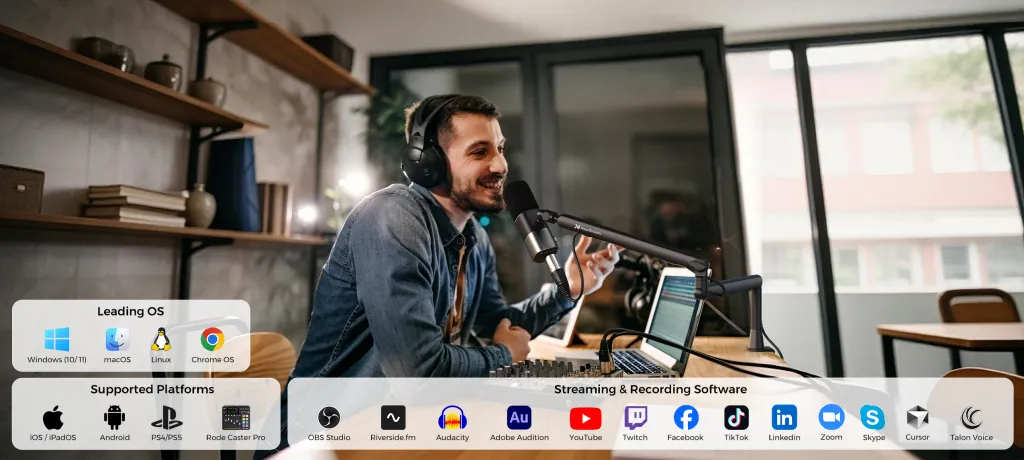The width and height of the screenshot is (1024, 460).
Task: Open the OBS Studio icon
Action: [x=329, y=417]
